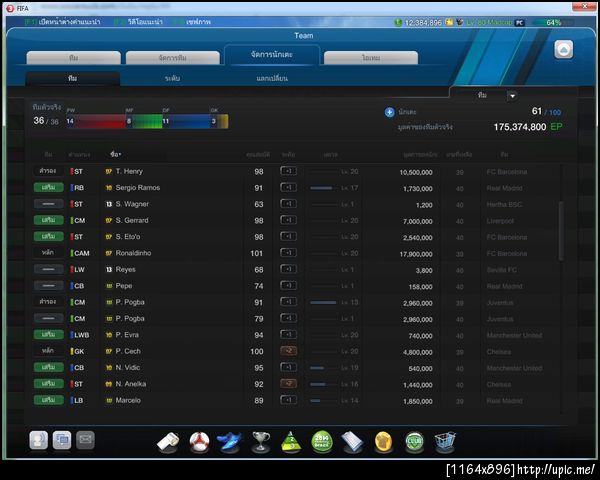Open the yellow jersey icon
The image size is (600, 480).
tap(383, 442)
